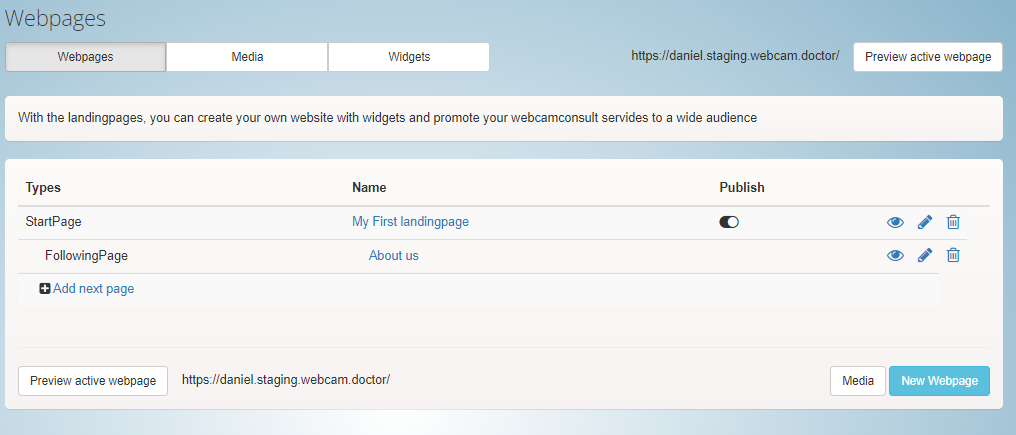Image resolution: width=1016 pixels, height=435 pixels.
Task: Edit My First landingpage with pencil icon
Action: [x=925, y=222]
